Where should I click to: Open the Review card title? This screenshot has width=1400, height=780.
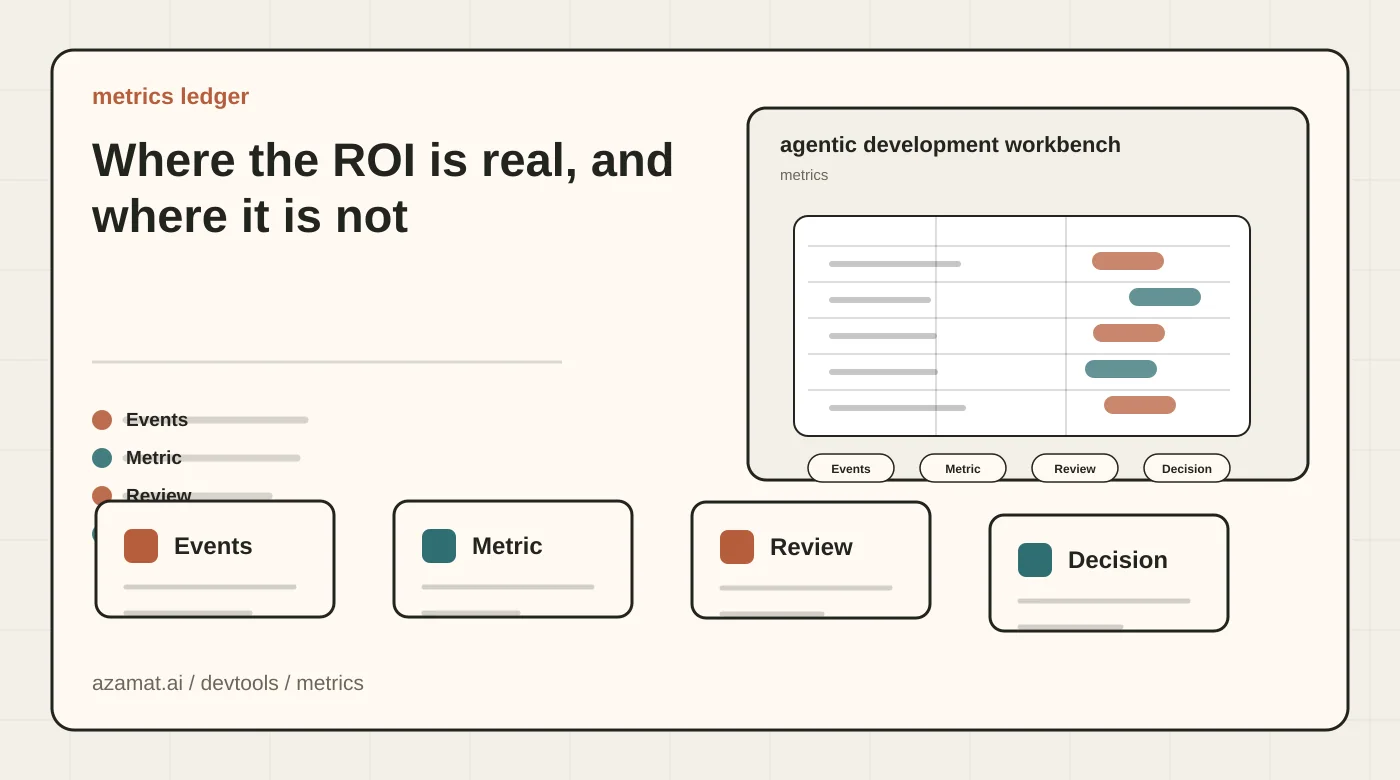pos(811,547)
